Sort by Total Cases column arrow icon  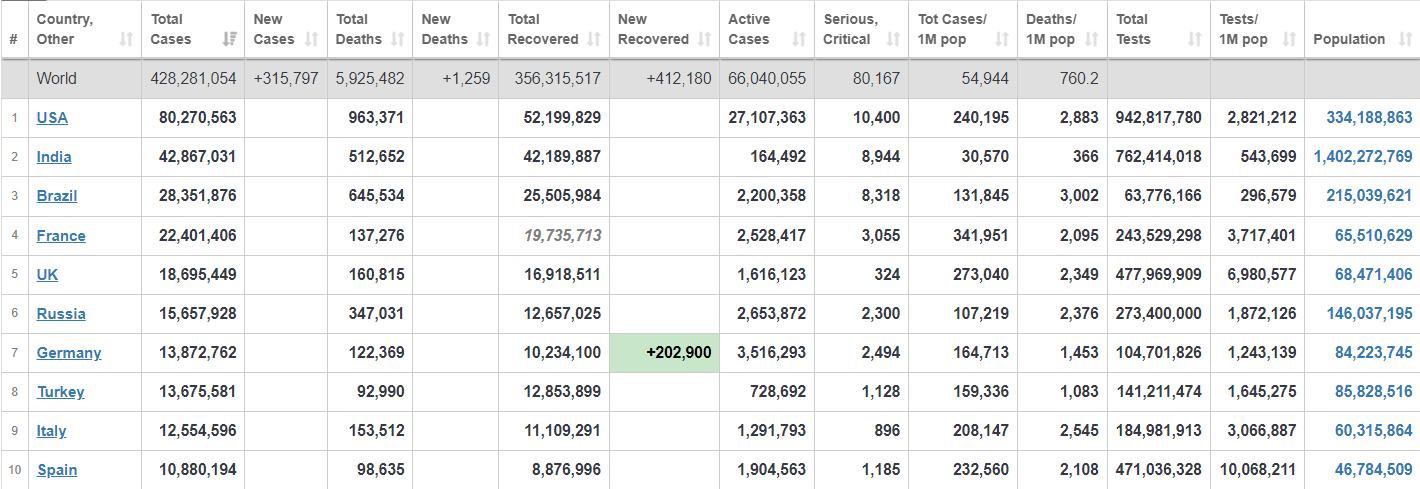pyautogui.click(x=230, y=39)
